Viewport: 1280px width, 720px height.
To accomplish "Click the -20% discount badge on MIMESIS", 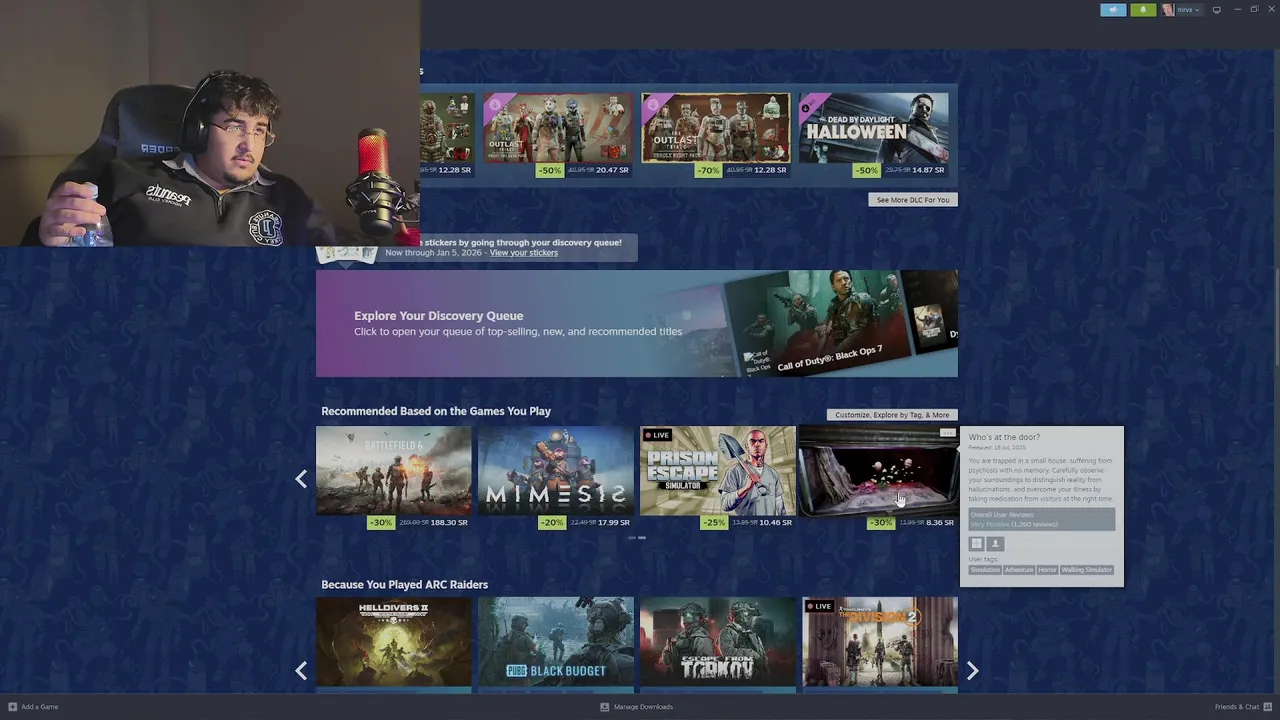I will click(552, 523).
